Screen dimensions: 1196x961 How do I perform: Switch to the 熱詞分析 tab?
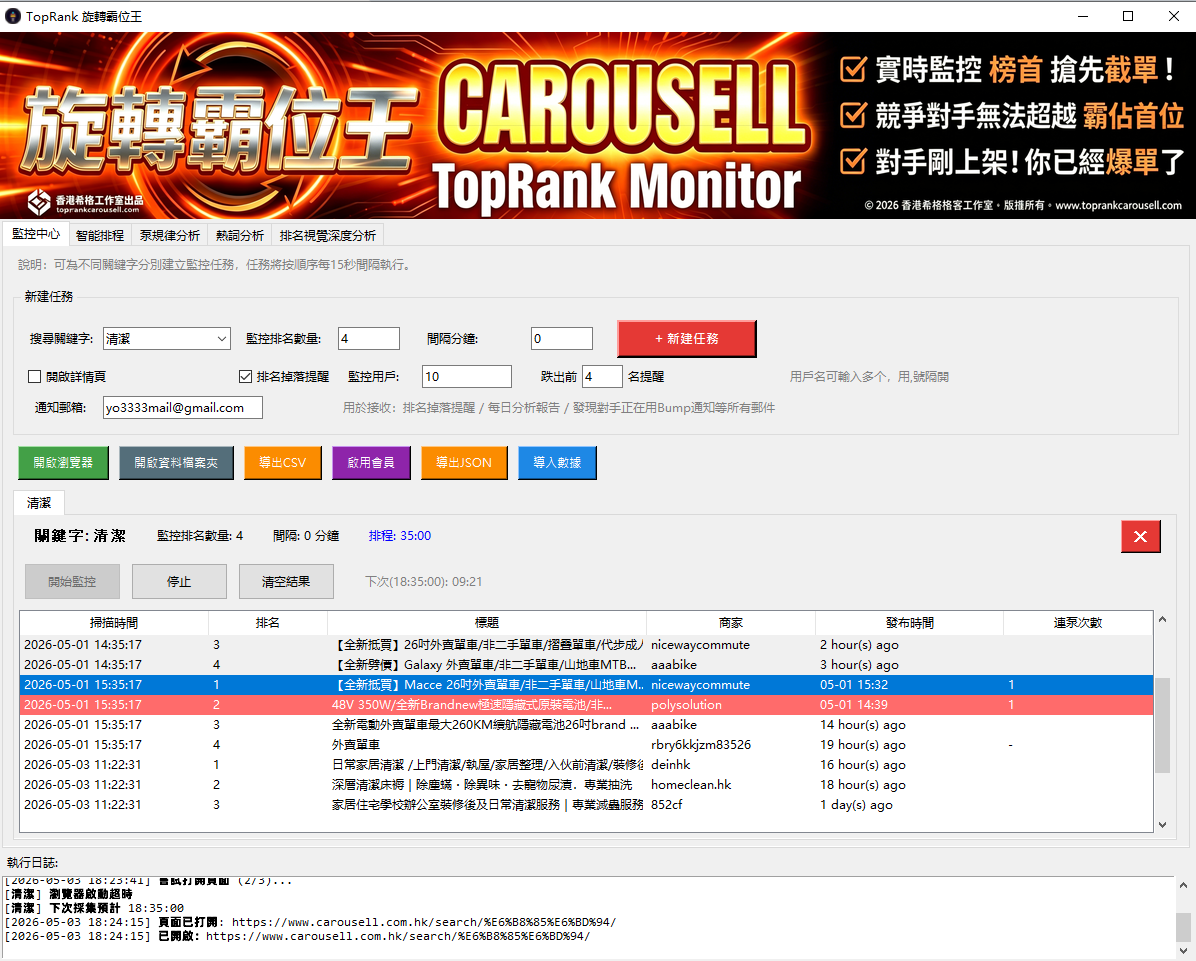240,236
